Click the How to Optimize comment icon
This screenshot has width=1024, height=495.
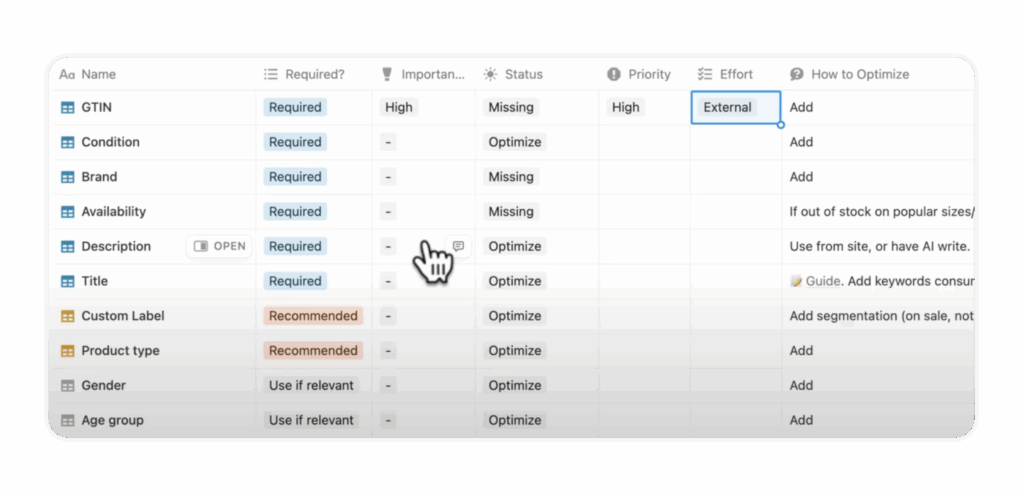coord(797,74)
